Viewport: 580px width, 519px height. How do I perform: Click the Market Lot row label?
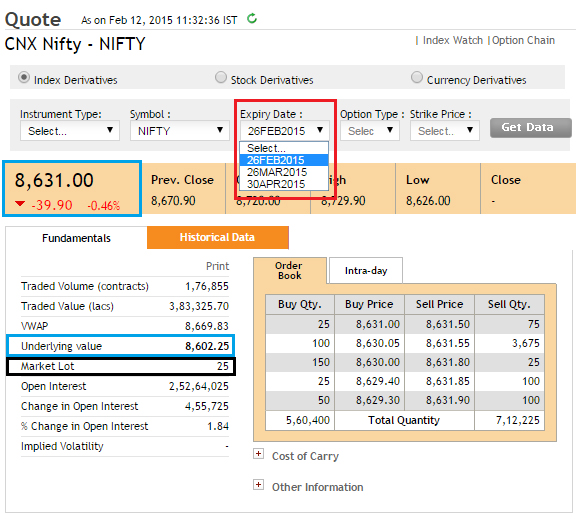tap(47, 366)
